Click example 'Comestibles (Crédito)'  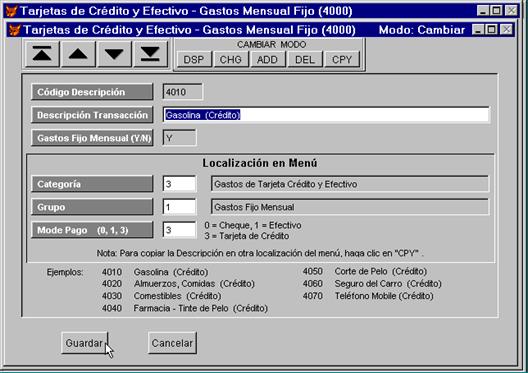pos(177,296)
